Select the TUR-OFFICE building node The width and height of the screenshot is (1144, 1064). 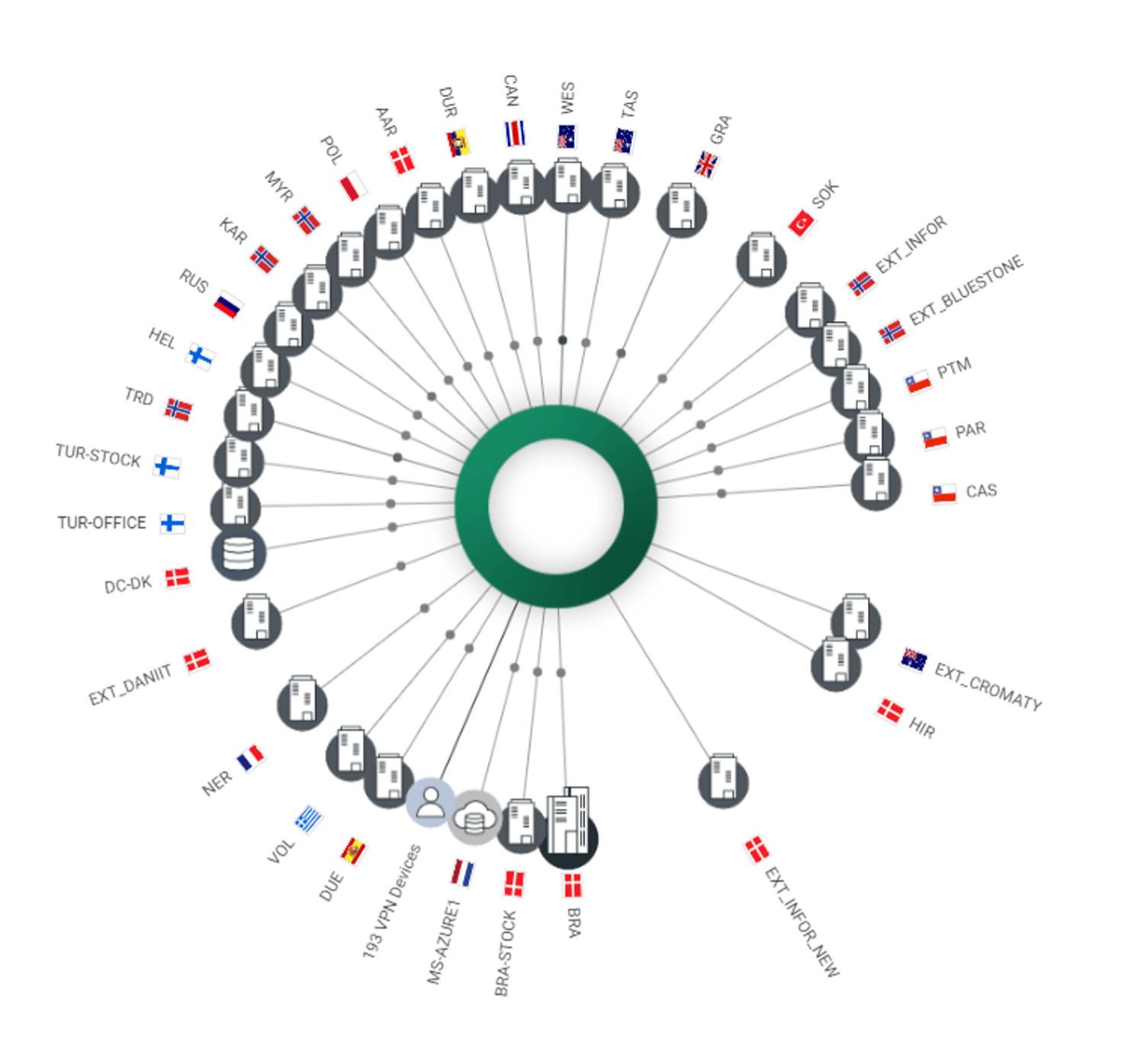click(236, 508)
